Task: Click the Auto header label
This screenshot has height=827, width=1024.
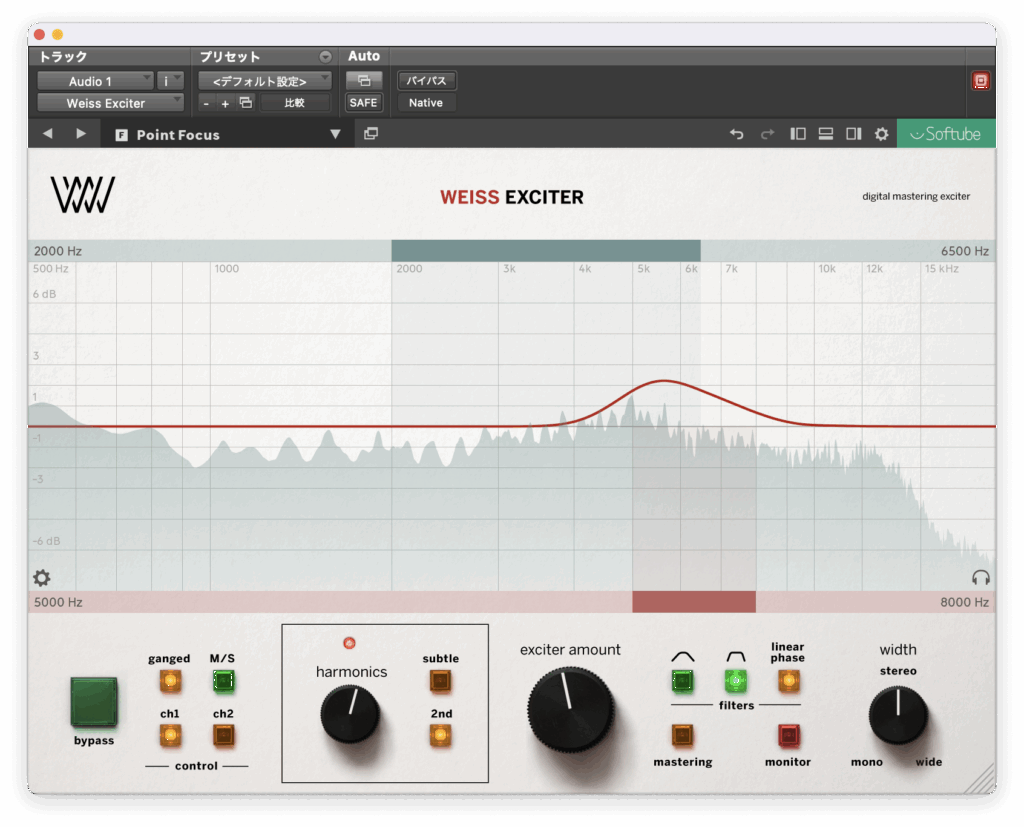Action: tap(364, 56)
